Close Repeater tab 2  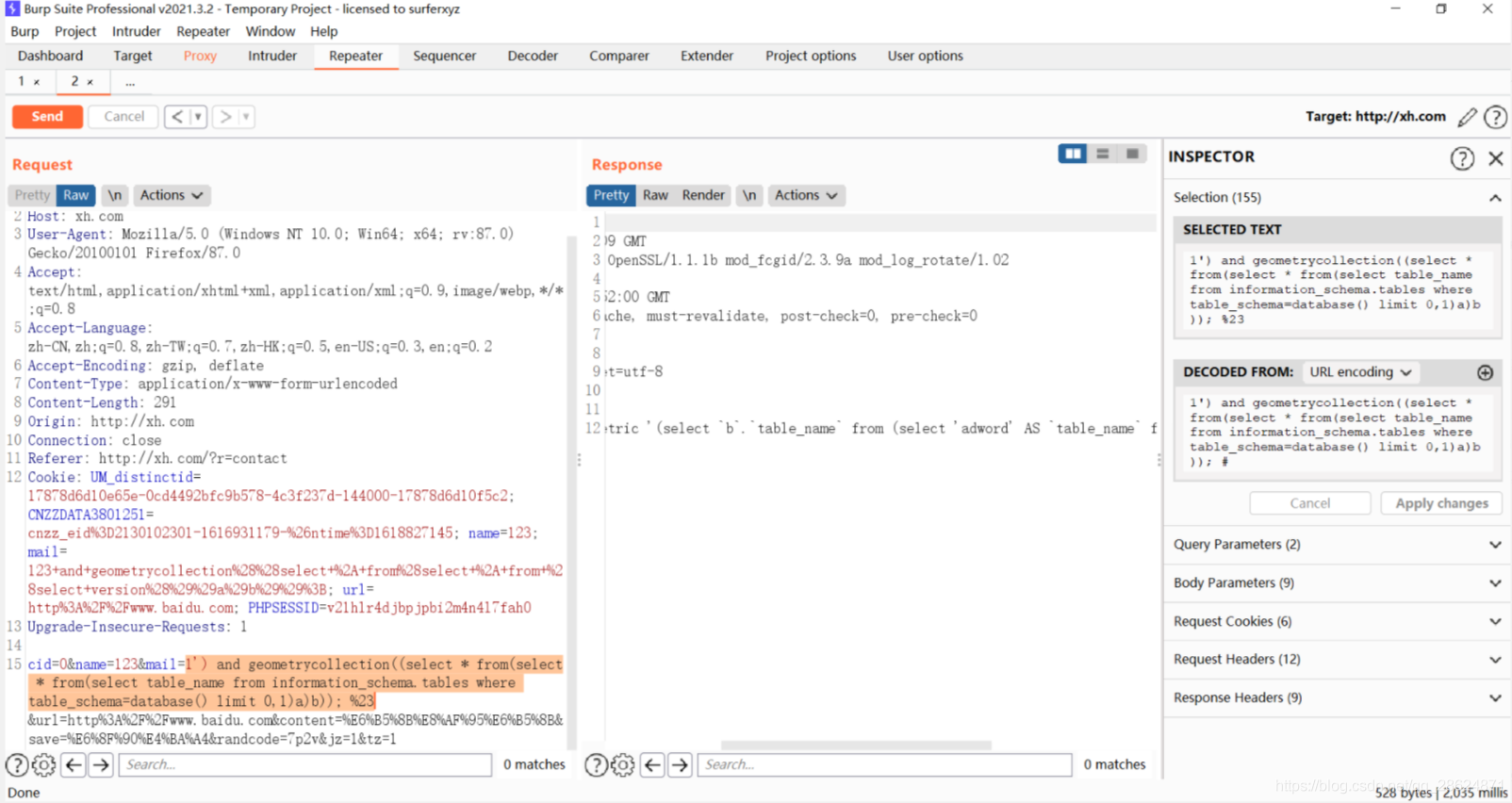pos(90,82)
